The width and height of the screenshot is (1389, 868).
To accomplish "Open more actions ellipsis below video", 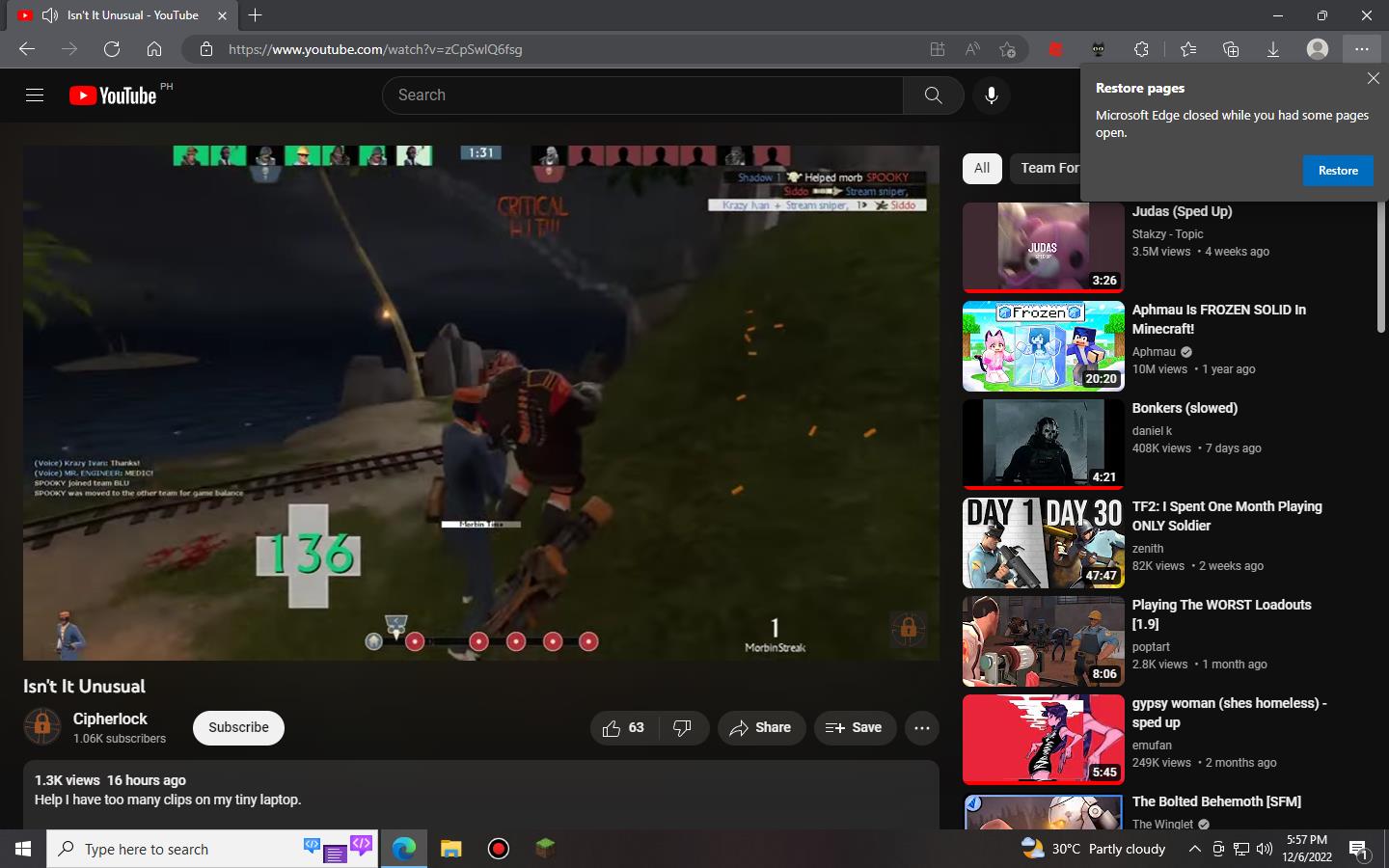I will tap(922, 728).
